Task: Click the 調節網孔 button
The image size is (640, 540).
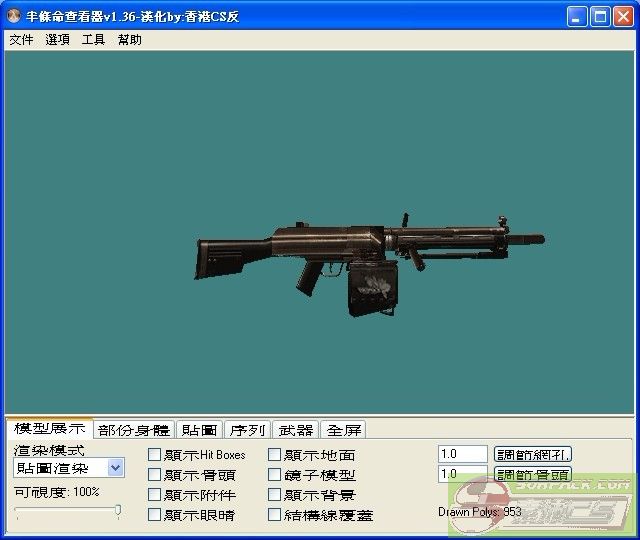Action: coord(533,454)
